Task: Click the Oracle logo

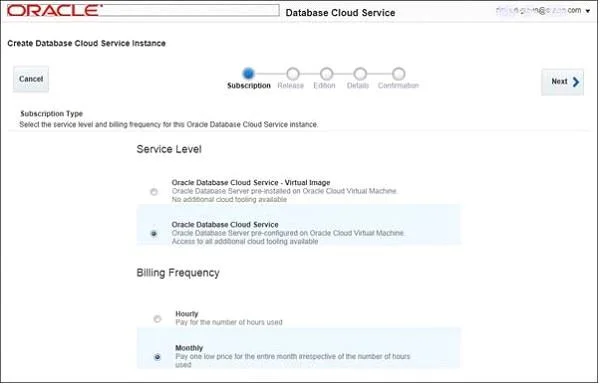Action: [55, 10]
